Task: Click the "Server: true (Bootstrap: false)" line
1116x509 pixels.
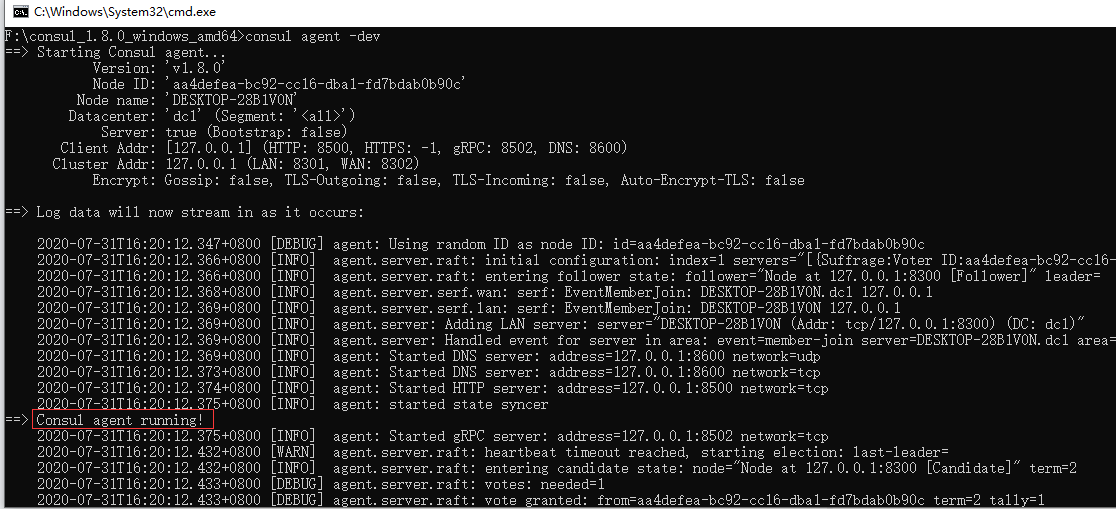Action: point(224,132)
